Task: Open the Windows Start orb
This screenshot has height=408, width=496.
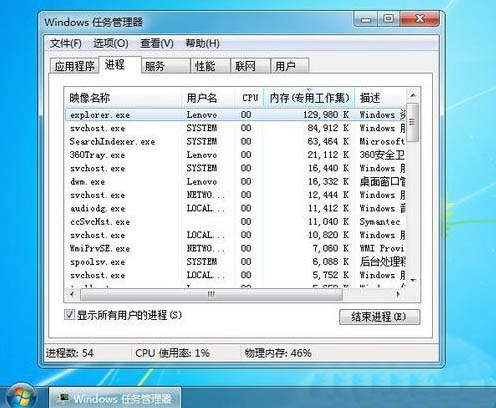Action: tap(21, 397)
